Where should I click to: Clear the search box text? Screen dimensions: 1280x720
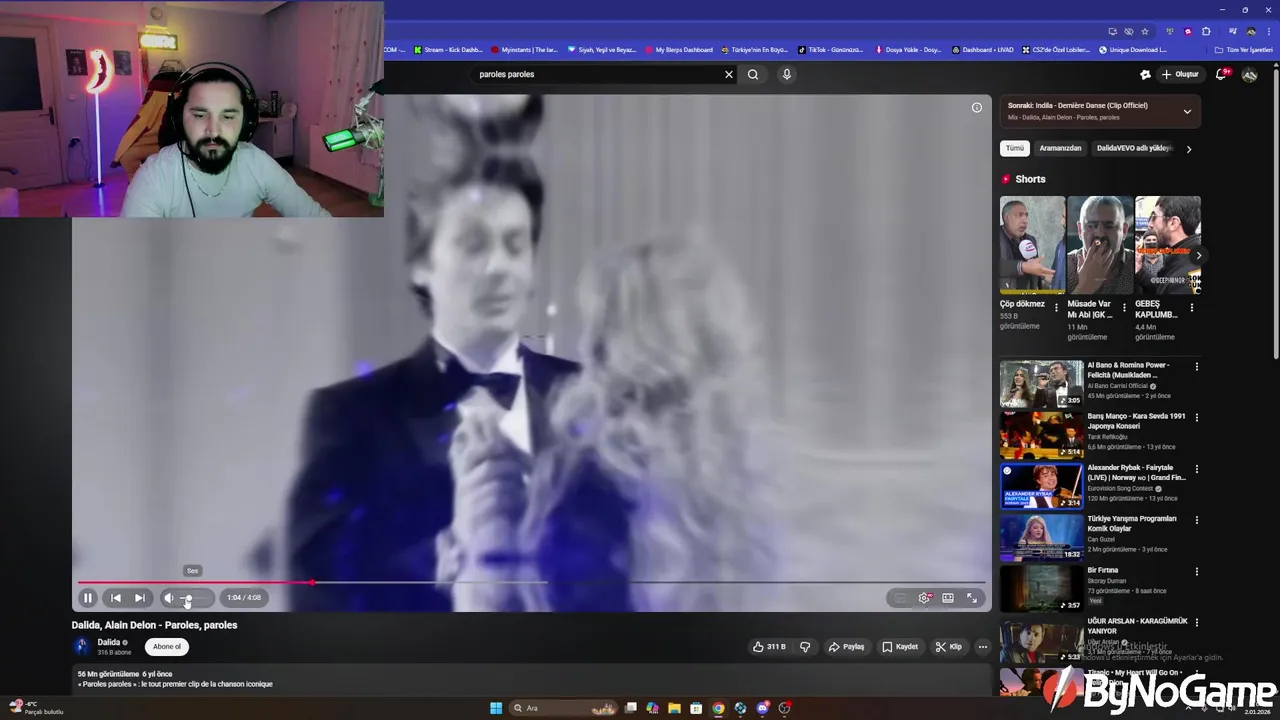pyautogui.click(x=729, y=74)
